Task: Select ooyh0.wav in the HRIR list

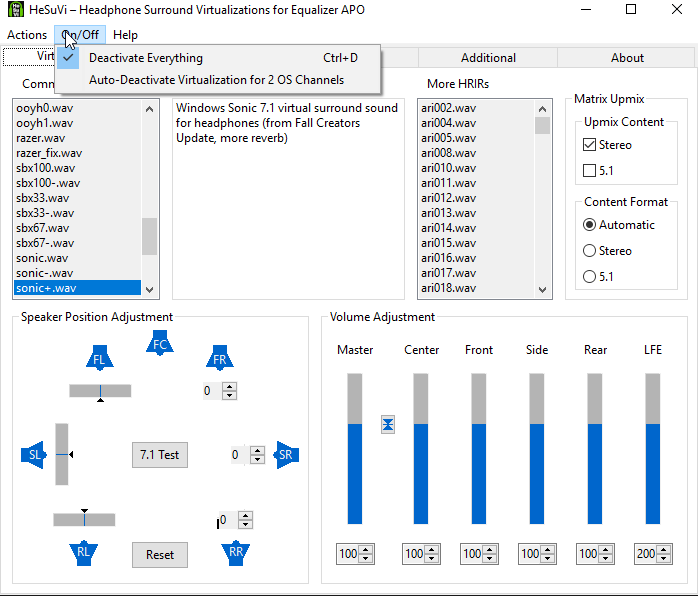Action: point(77,108)
